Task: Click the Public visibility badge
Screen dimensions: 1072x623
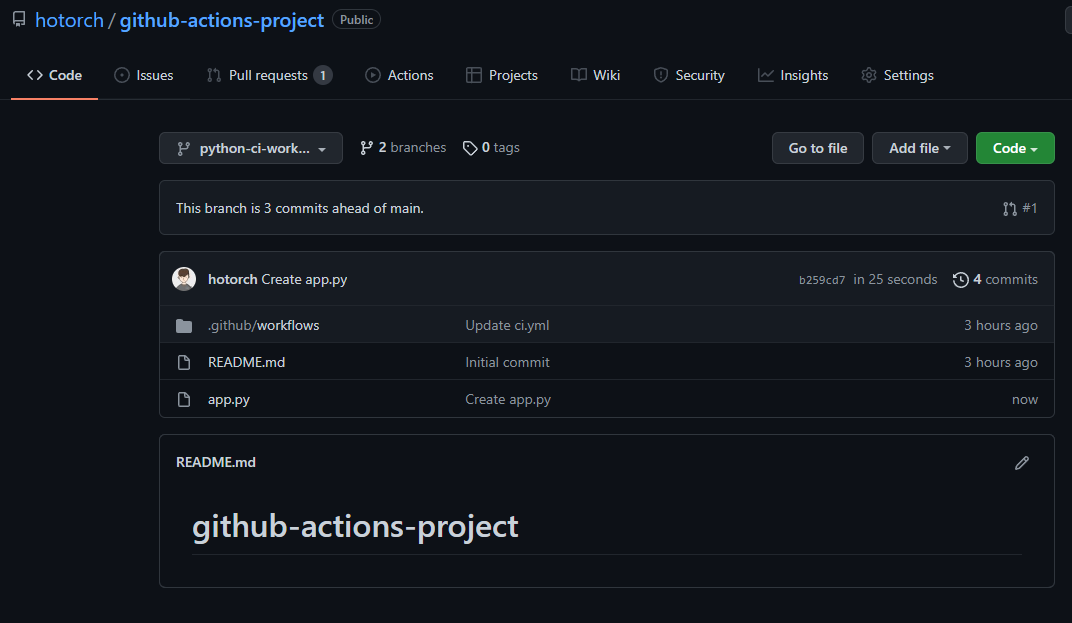Action: pos(356,20)
